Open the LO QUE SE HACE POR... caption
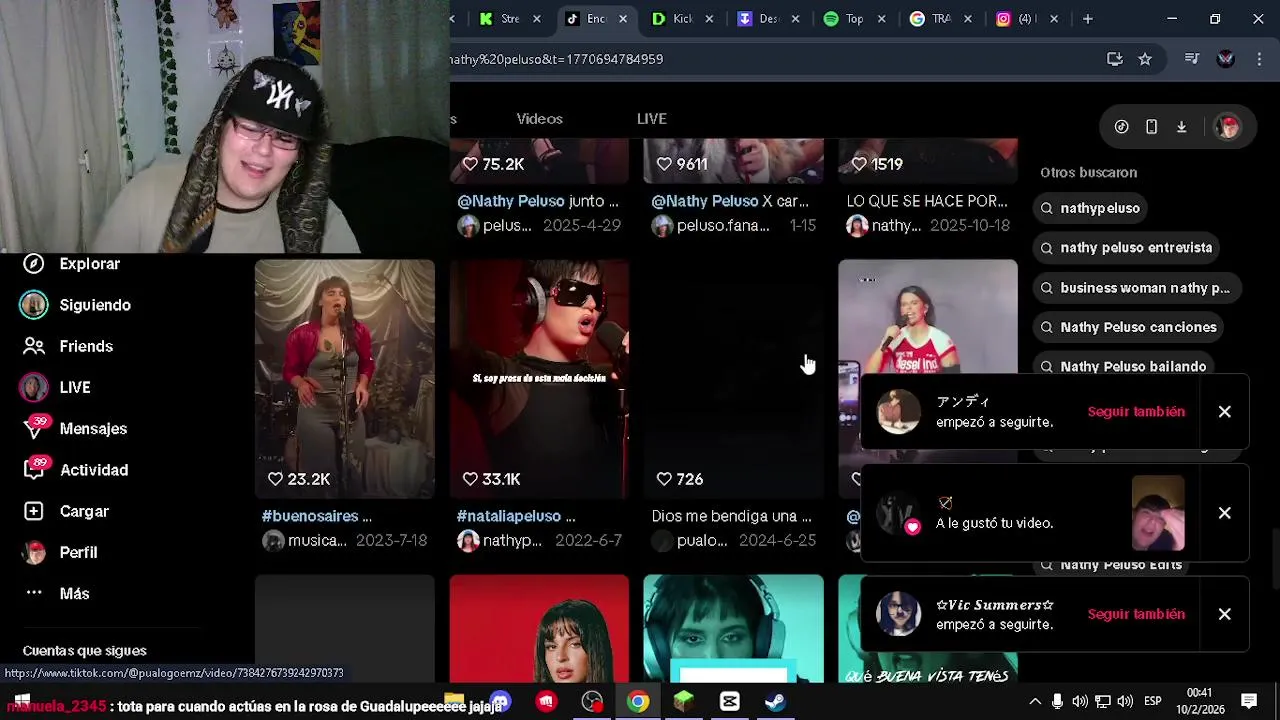The height and width of the screenshot is (720, 1280). point(927,201)
